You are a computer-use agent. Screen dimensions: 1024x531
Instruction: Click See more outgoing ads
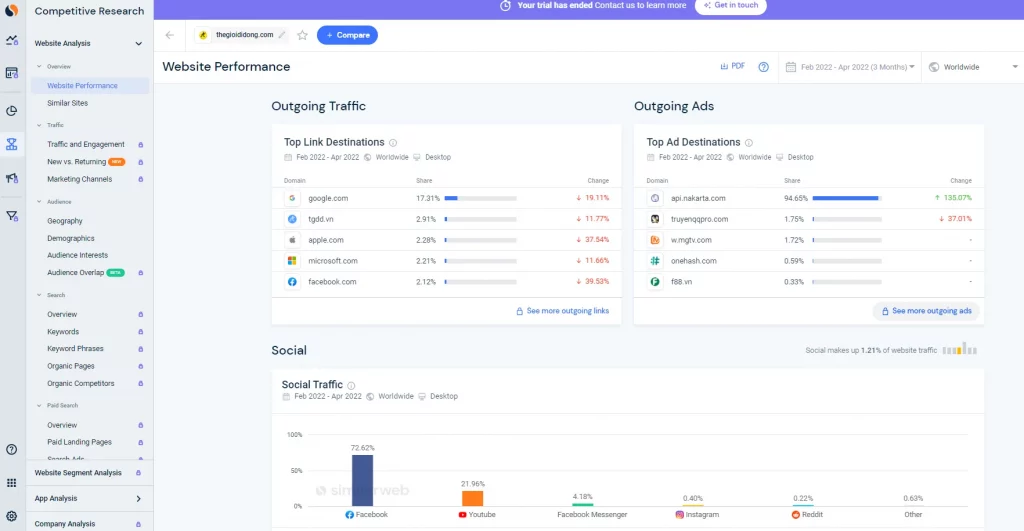tap(927, 311)
